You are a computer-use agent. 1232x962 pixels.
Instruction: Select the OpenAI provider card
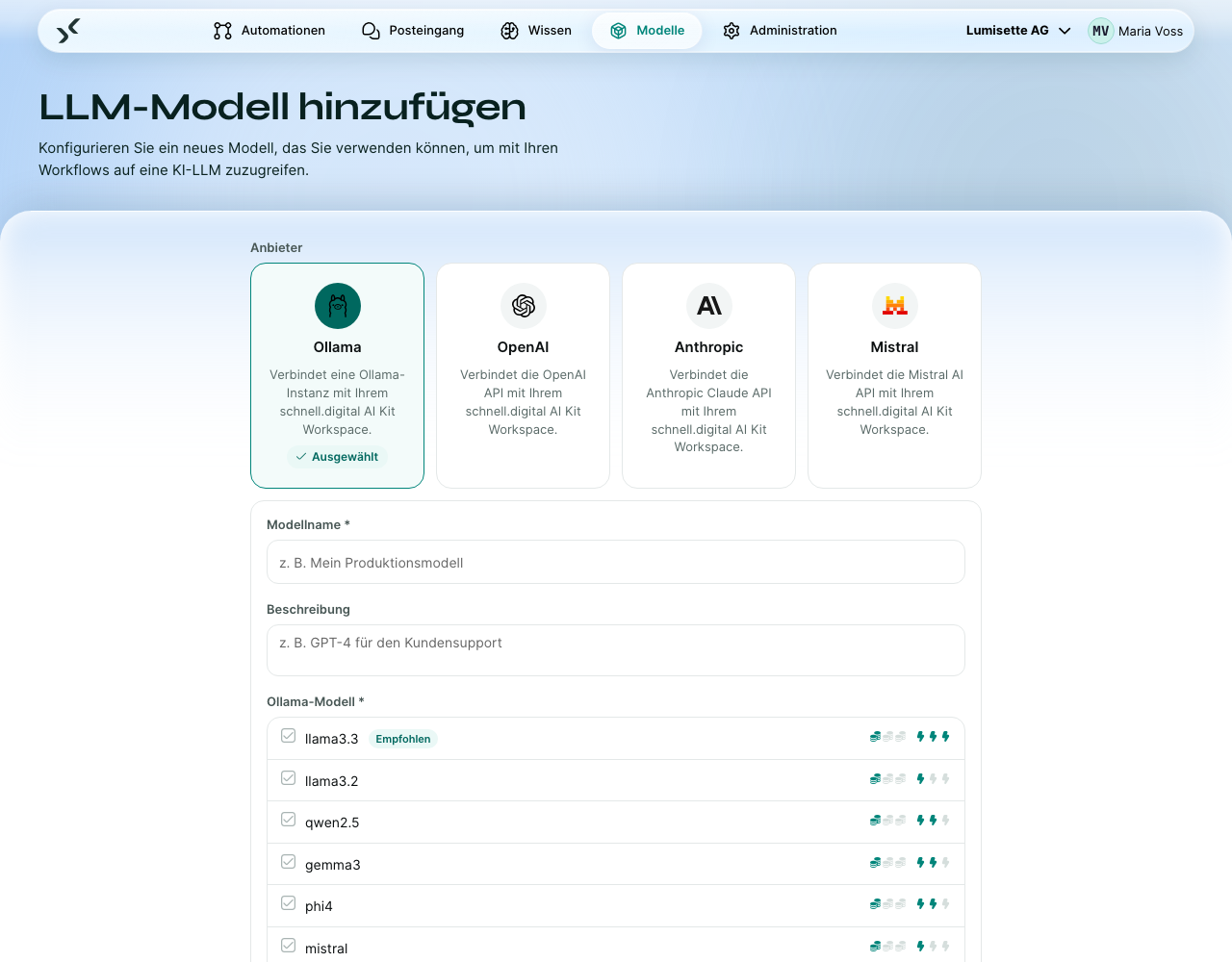click(524, 376)
